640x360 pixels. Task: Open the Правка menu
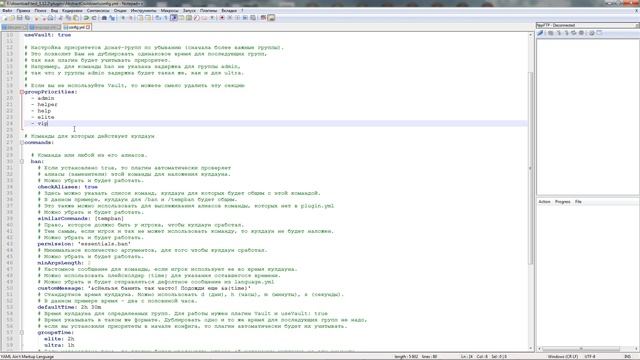23,11
